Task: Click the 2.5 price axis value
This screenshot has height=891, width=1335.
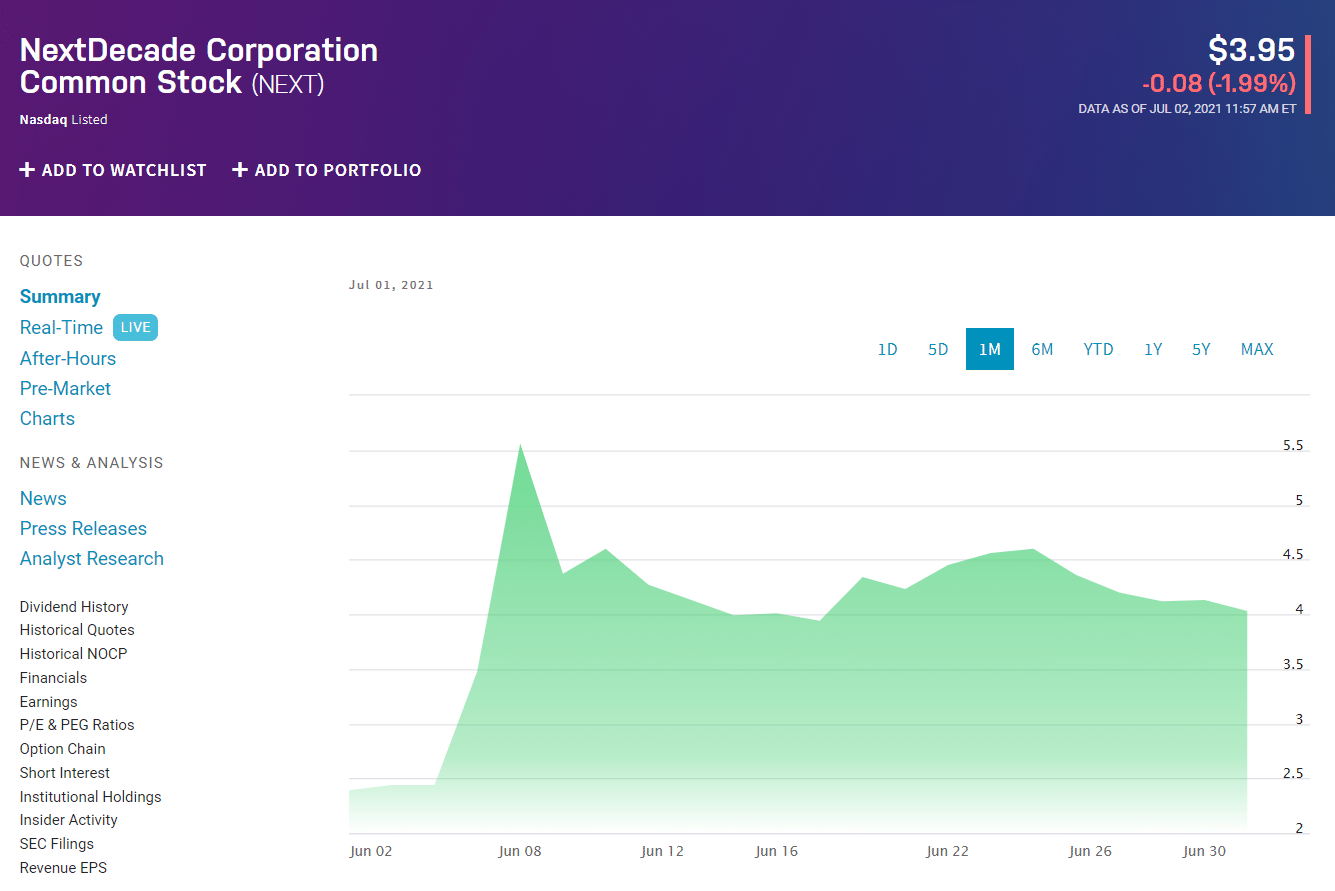Action: tap(1293, 774)
